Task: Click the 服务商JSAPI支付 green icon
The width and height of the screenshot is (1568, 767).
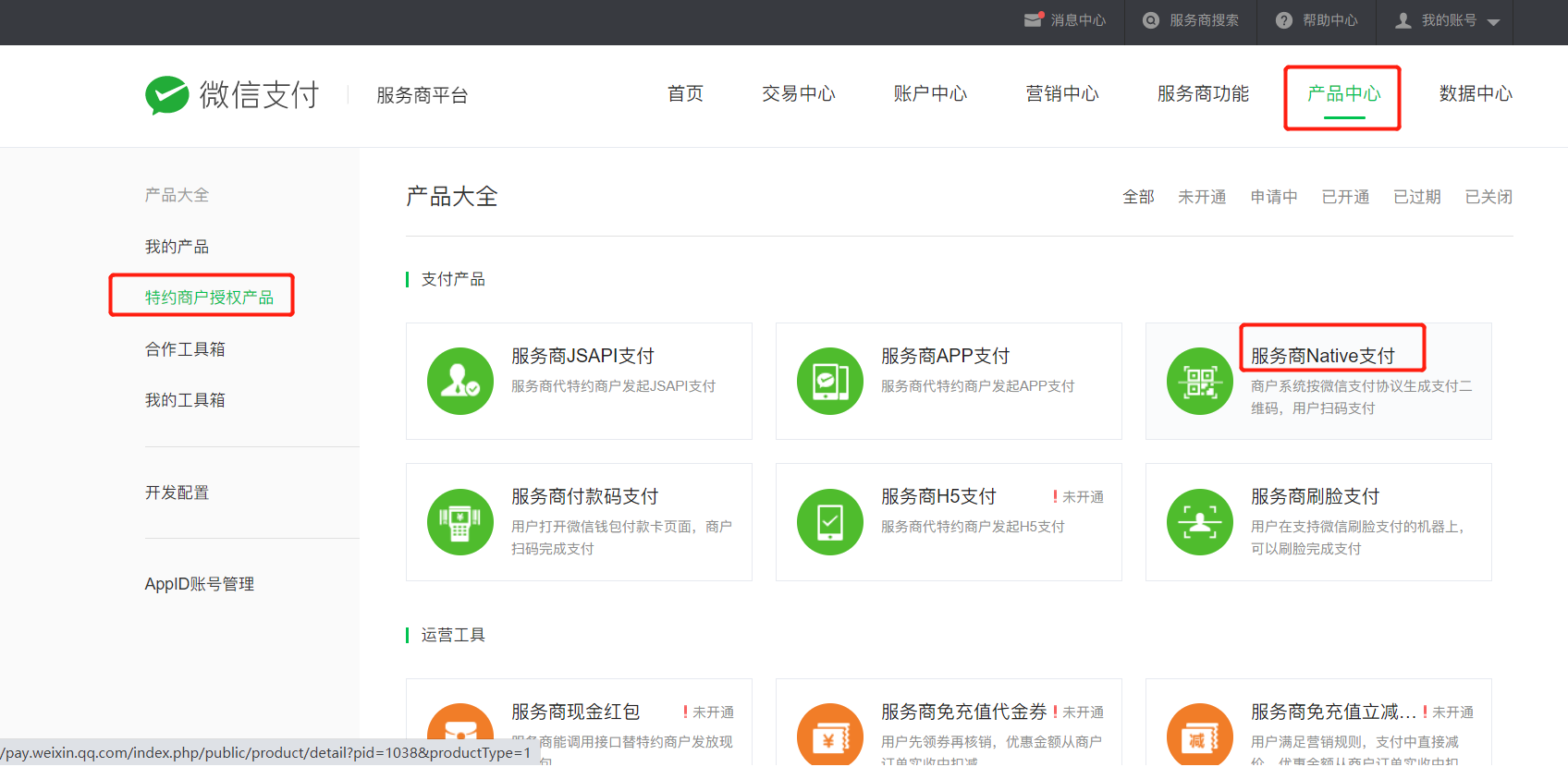Action: pos(460,381)
